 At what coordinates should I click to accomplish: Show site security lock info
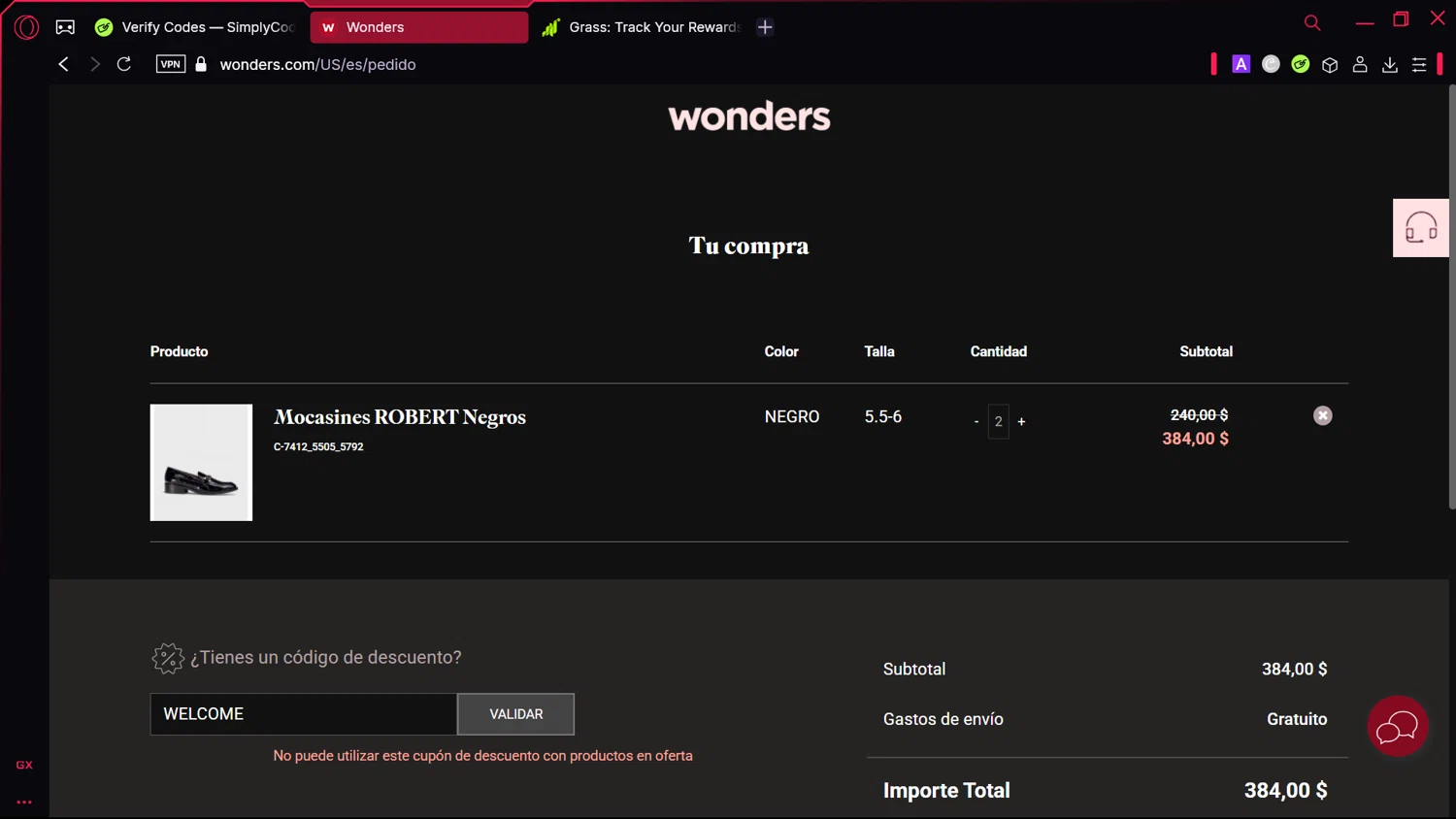tap(201, 64)
